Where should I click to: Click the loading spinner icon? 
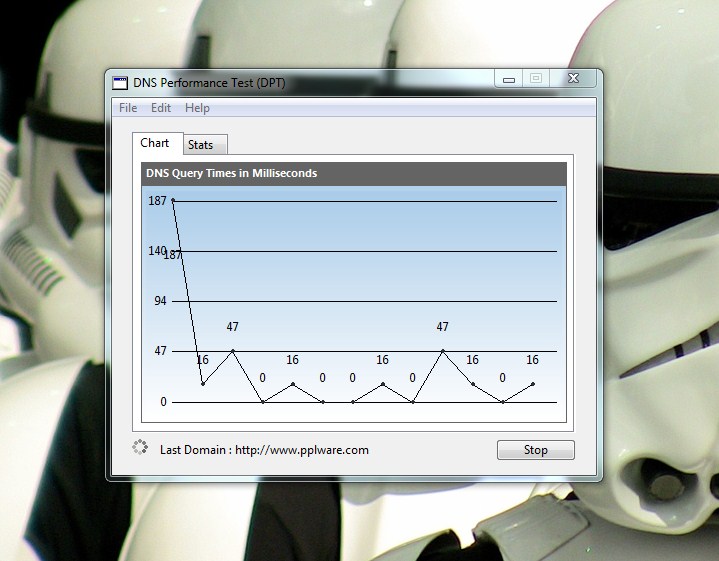[x=140, y=447]
